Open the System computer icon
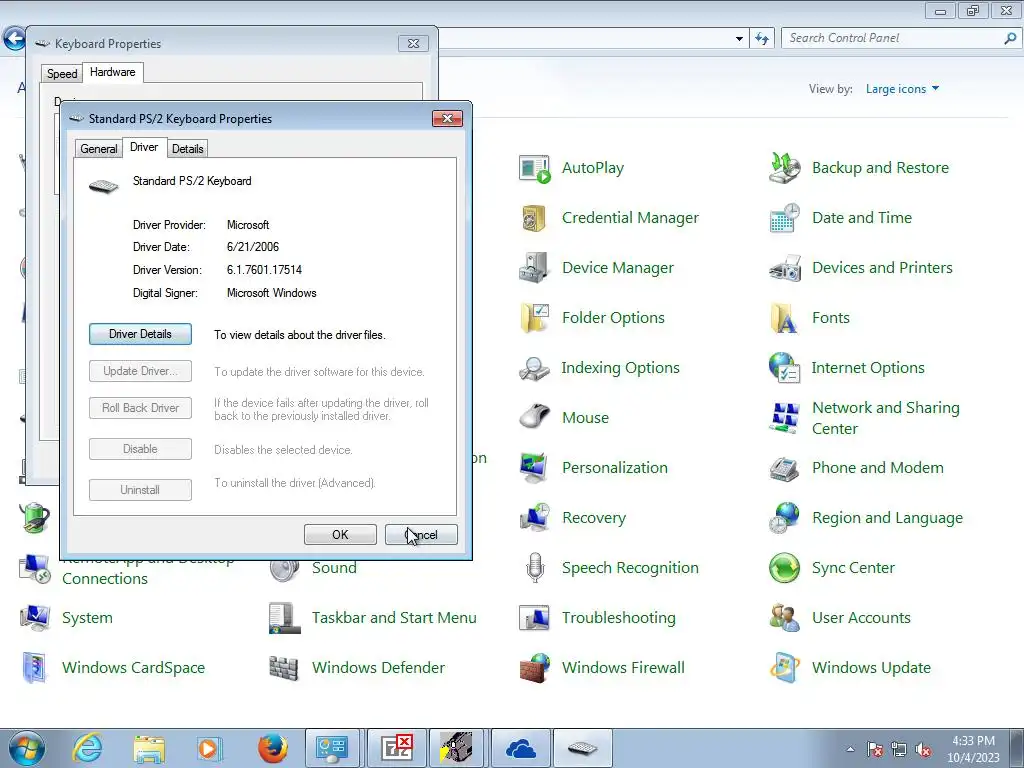The image size is (1024, 768). [x=34, y=618]
